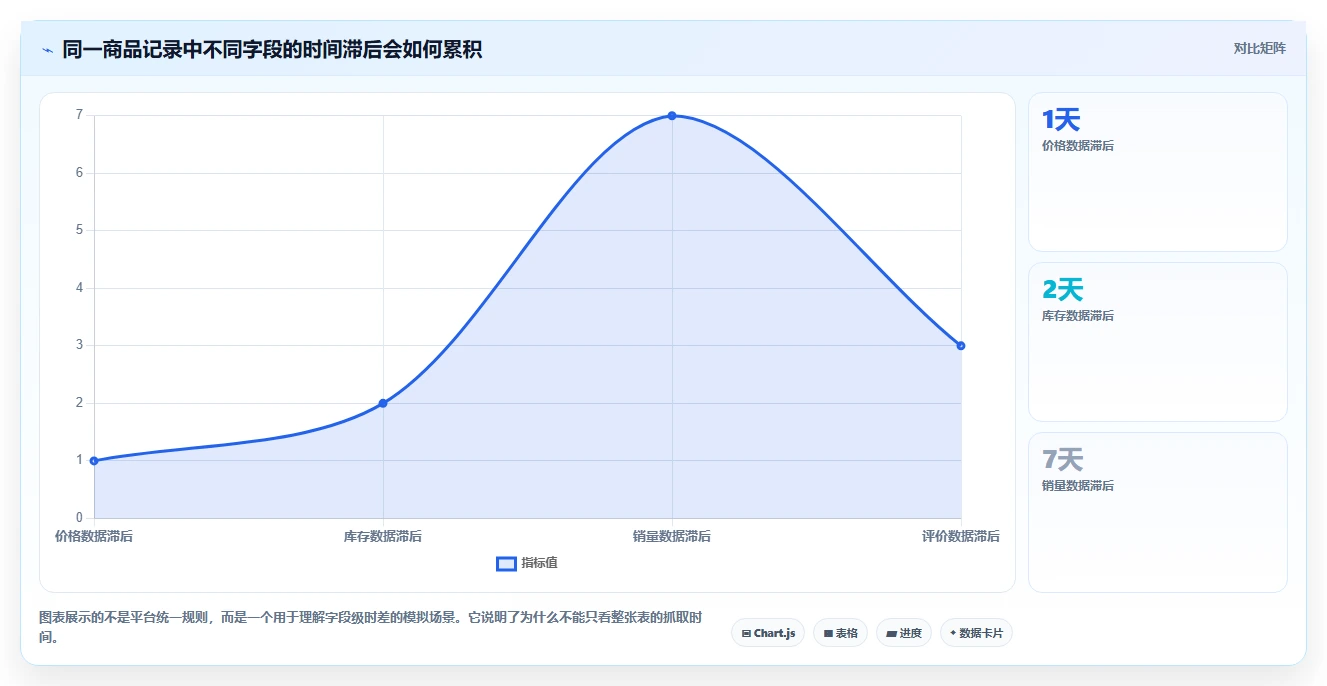Toggle the 指标值 legend item
Screen dimensions: 1327x686
pyautogui.click(x=527, y=563)
